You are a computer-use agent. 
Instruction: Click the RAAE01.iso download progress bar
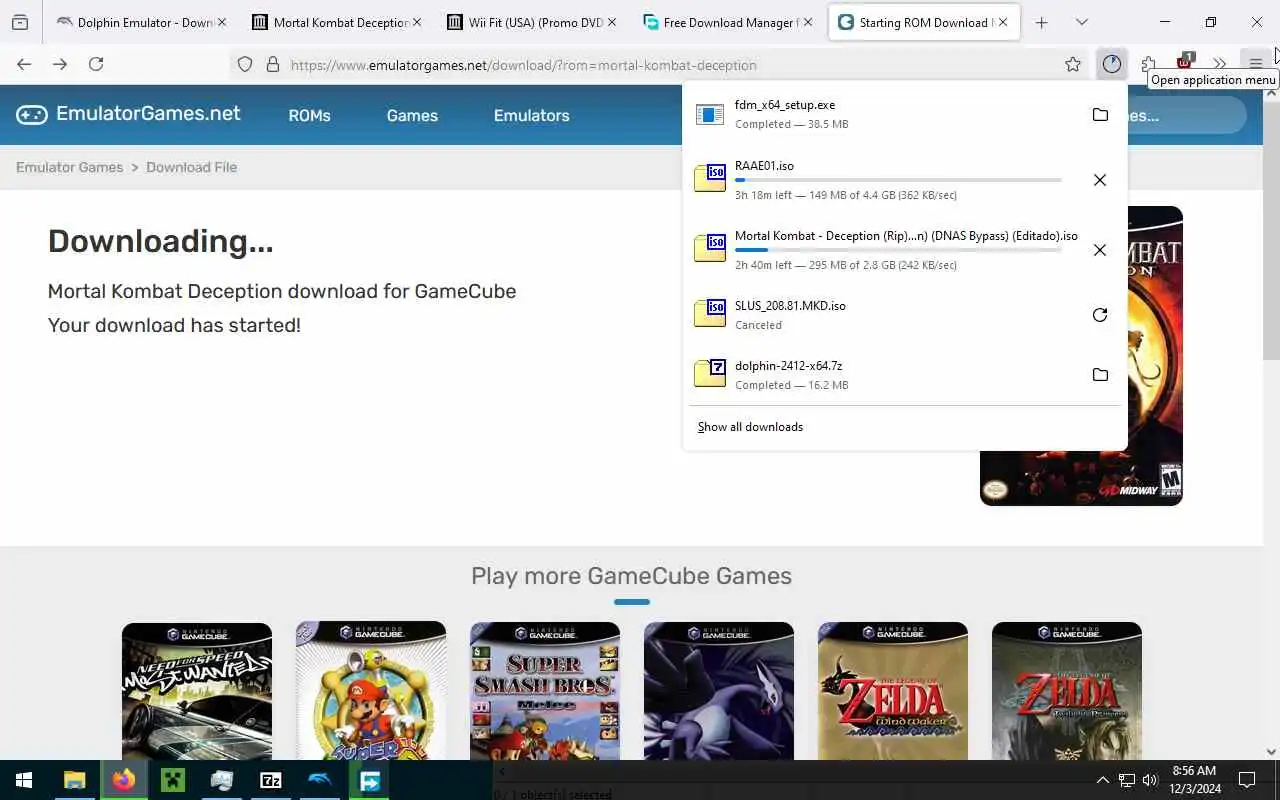click(898, 180)
